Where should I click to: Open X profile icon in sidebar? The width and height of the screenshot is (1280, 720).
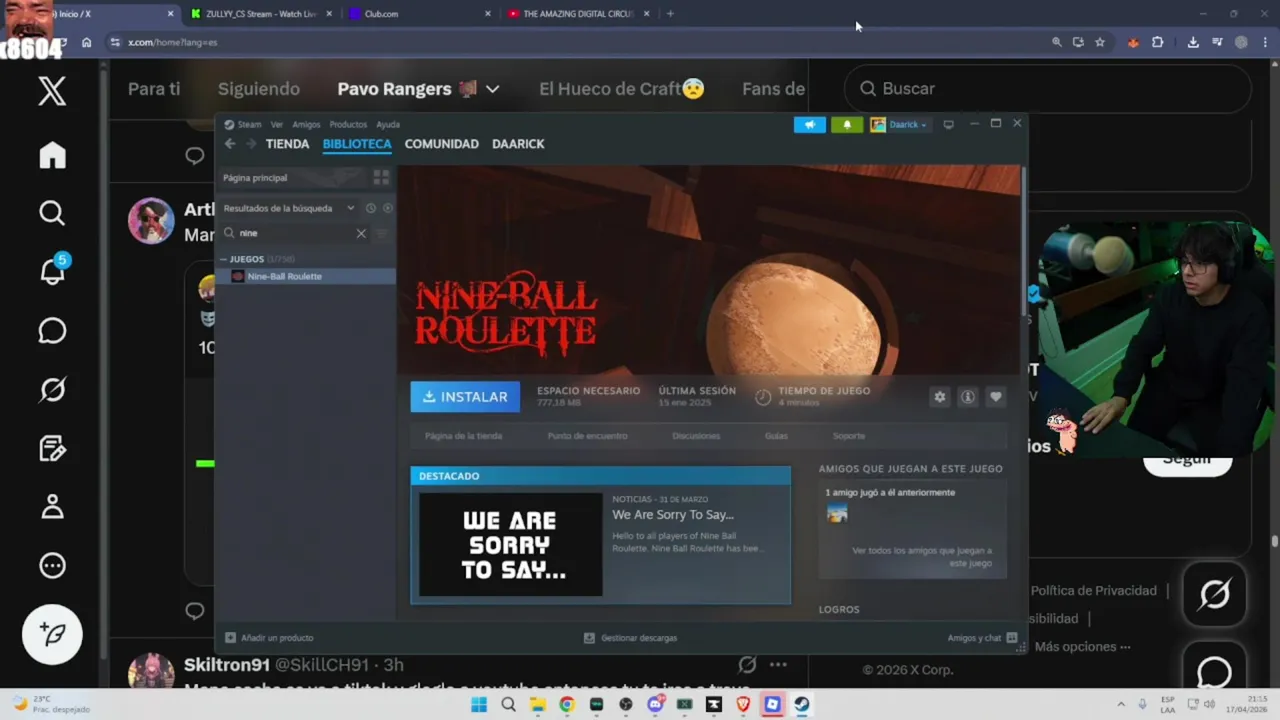52,507
